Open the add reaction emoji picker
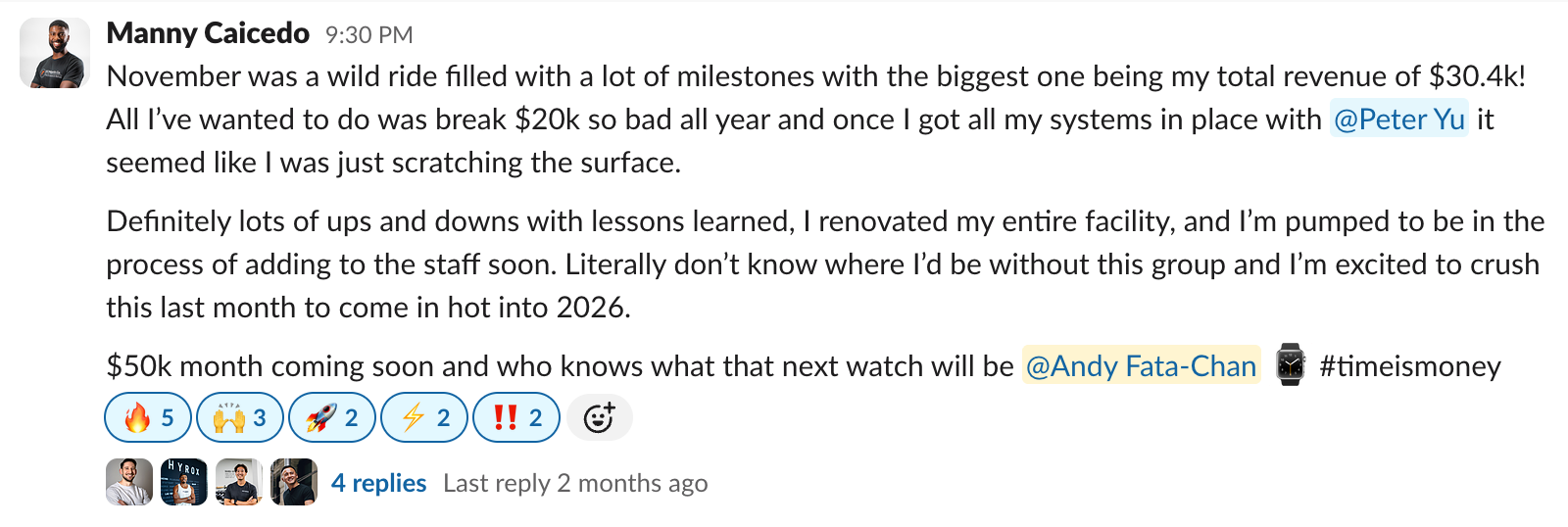The width and height of the screenshot is (1568, 527). [599, 418]
